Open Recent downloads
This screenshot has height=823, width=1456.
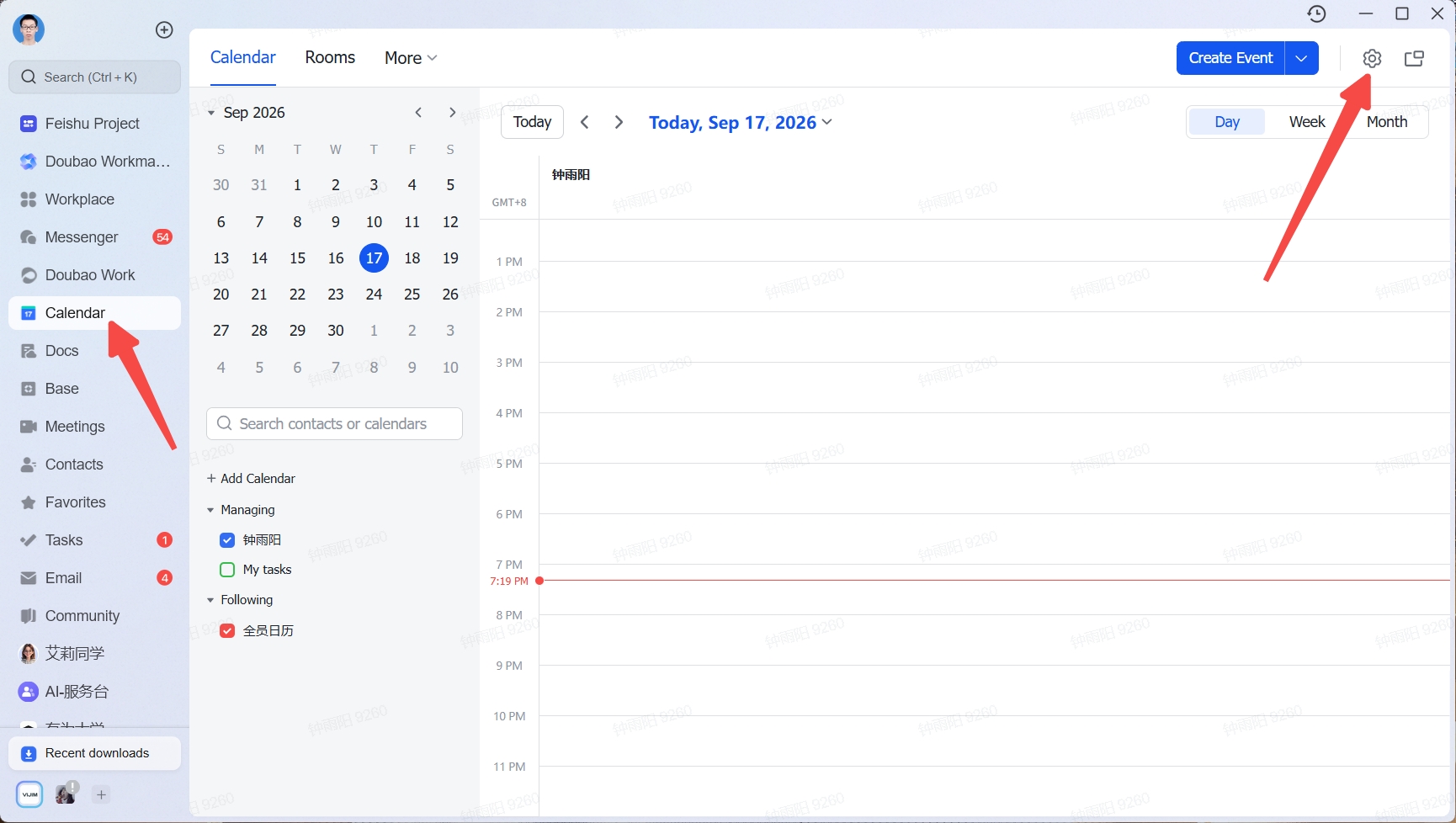94,753
